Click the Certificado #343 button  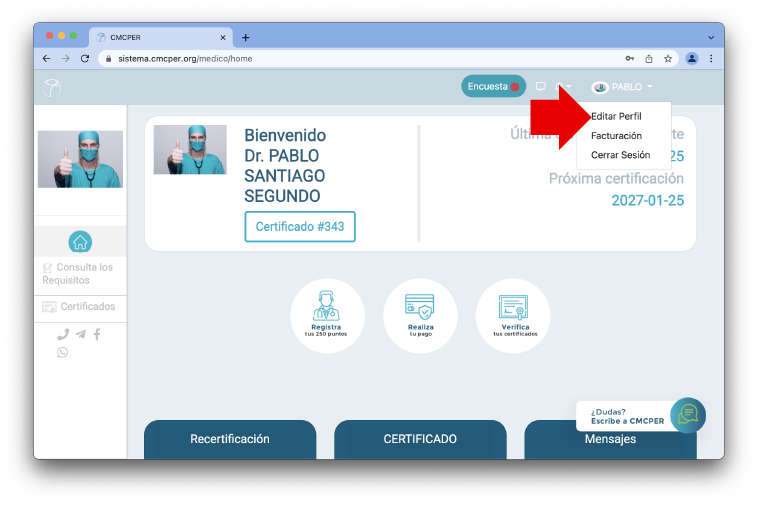point(299,227)
